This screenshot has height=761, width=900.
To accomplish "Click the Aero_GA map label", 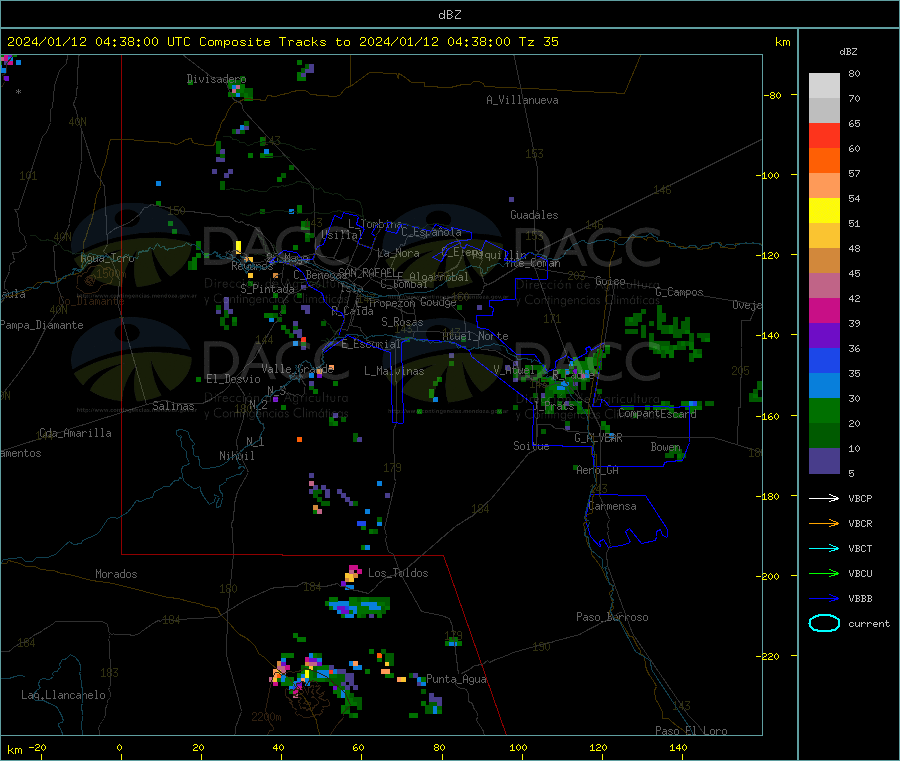I will point(598,470).
